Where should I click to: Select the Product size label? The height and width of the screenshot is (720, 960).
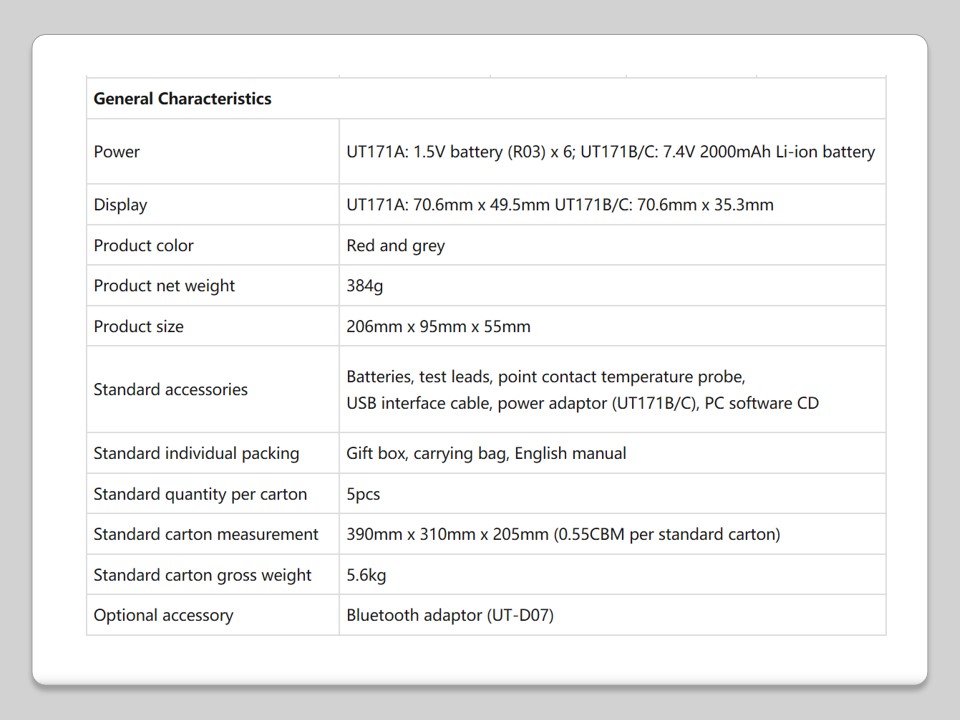(138, 327)
